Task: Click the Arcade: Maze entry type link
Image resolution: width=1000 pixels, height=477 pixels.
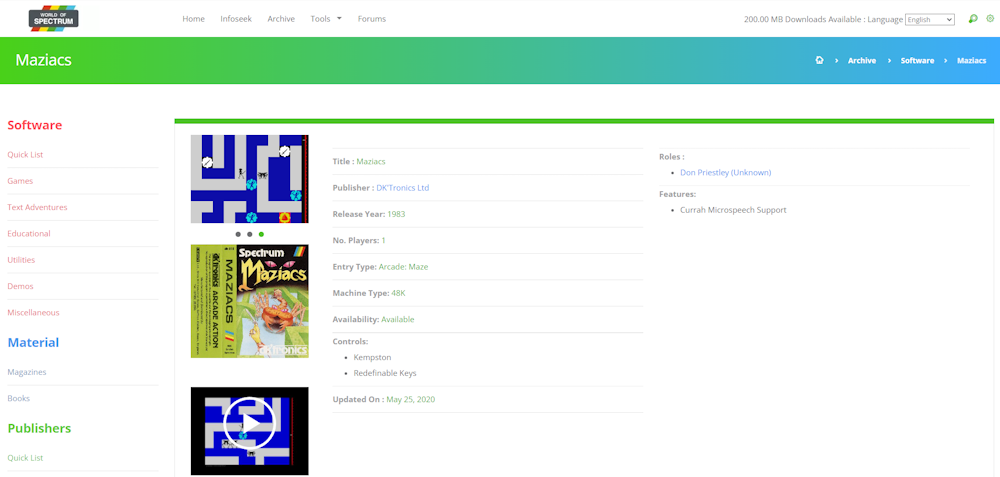Action: (x=403, y=267)
